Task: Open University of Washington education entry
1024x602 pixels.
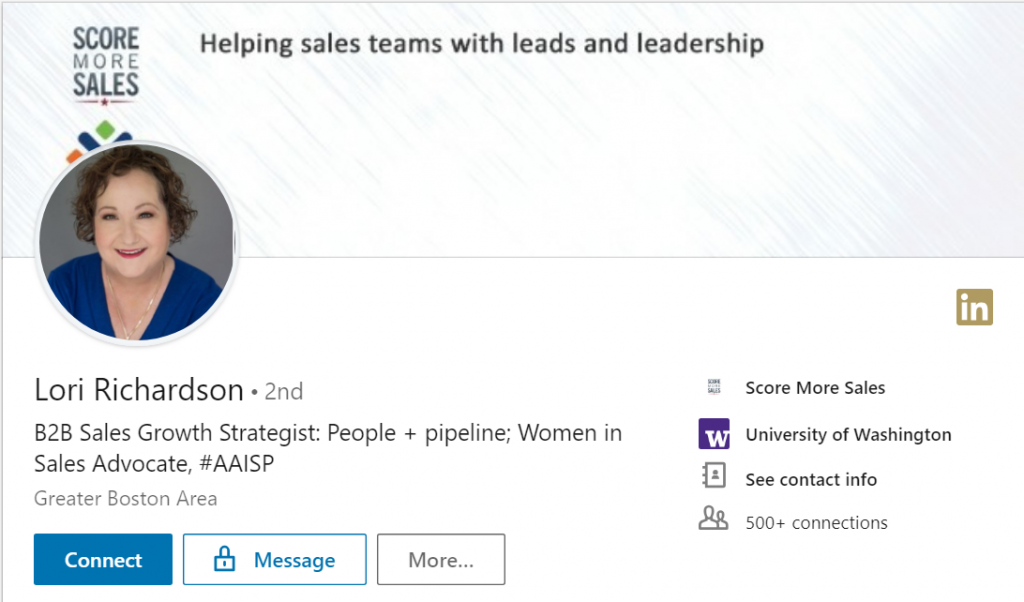Action: pyautogui.click(x=848, y=434)
